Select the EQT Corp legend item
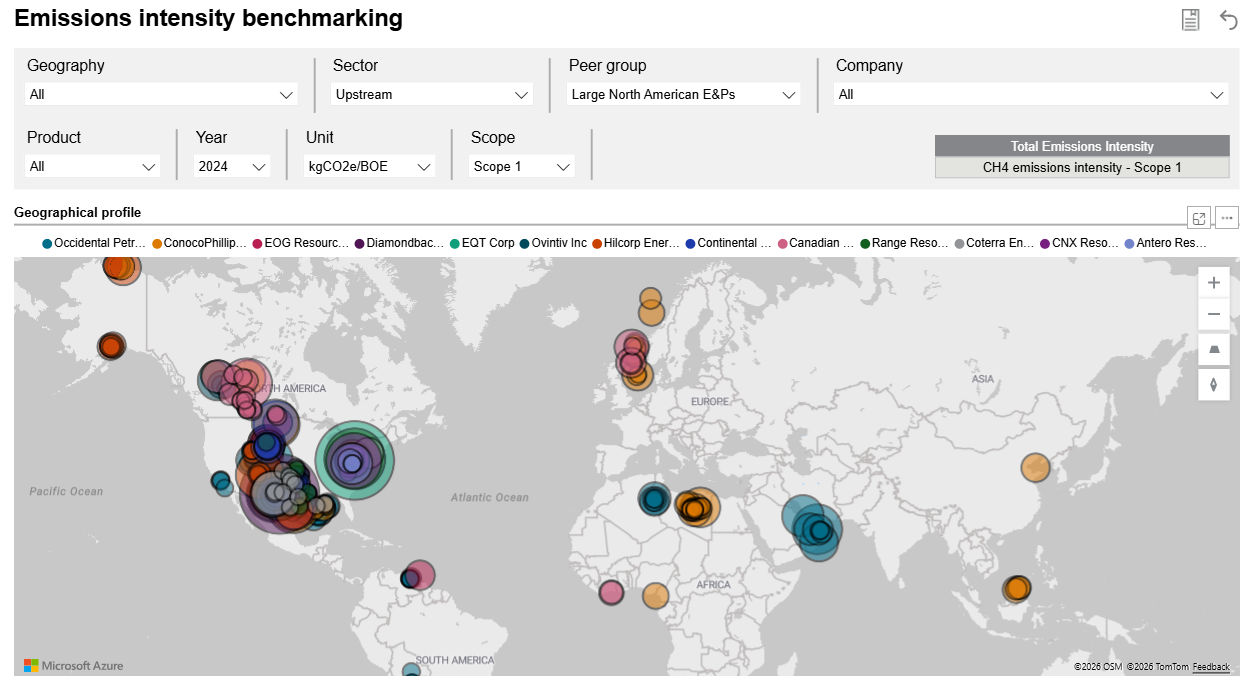The width and height of the screenshot is (1255, 686). 482,243
